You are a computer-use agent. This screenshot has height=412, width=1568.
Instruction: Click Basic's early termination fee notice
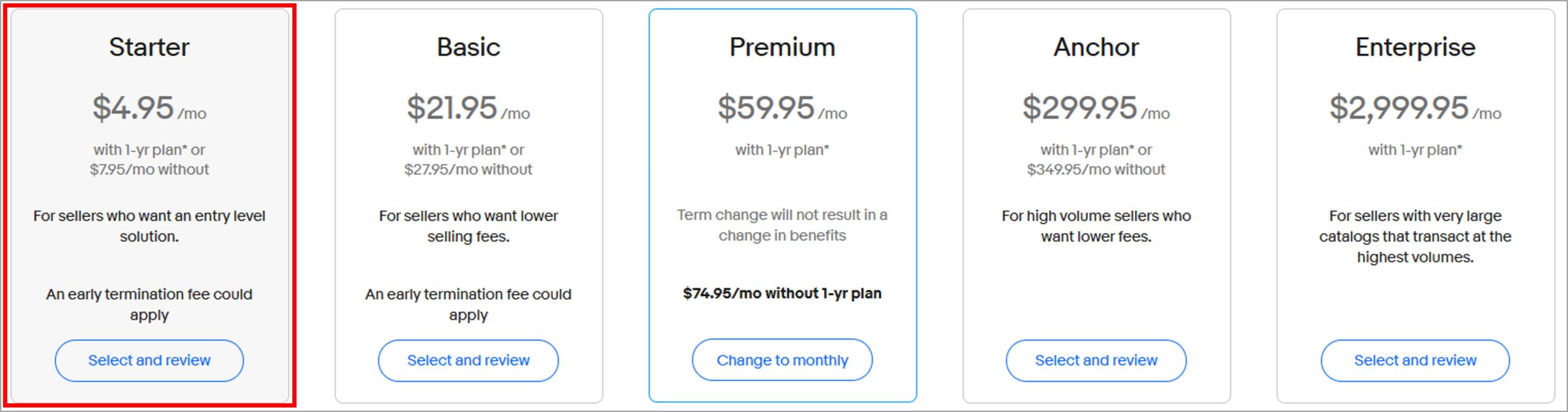pos(468,304)
